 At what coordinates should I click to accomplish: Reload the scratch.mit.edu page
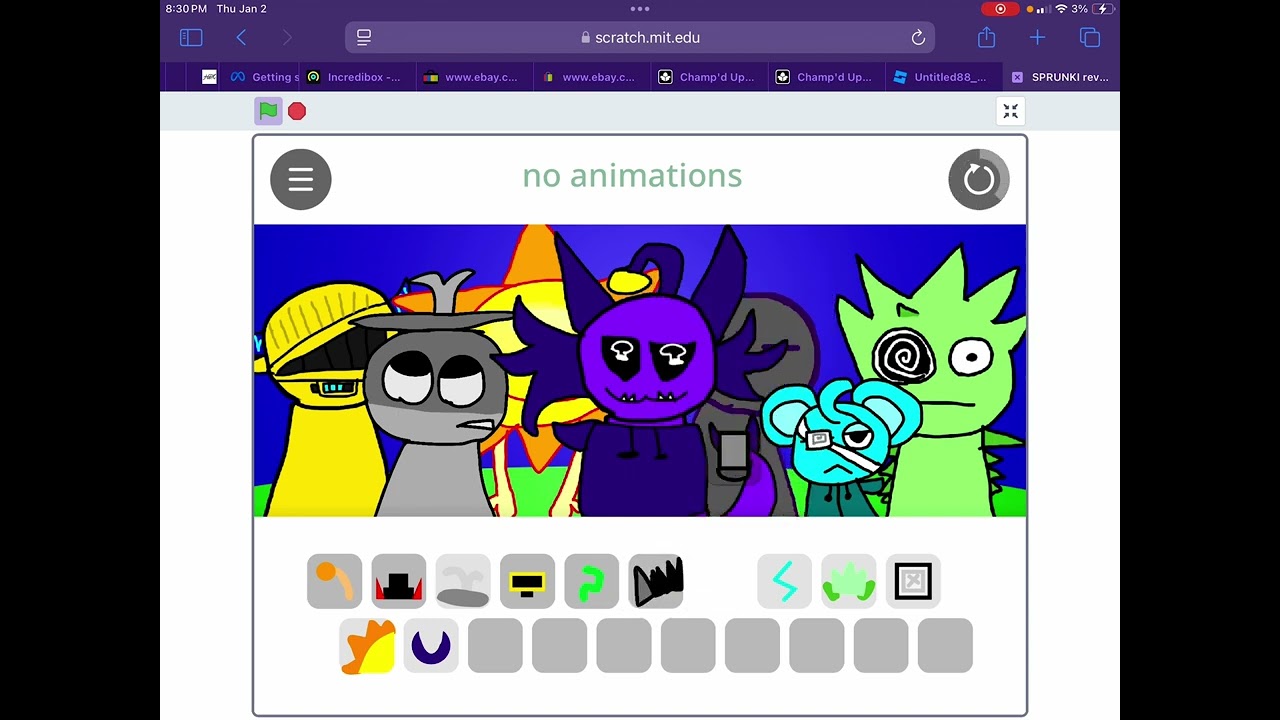(x=918, y=38)
